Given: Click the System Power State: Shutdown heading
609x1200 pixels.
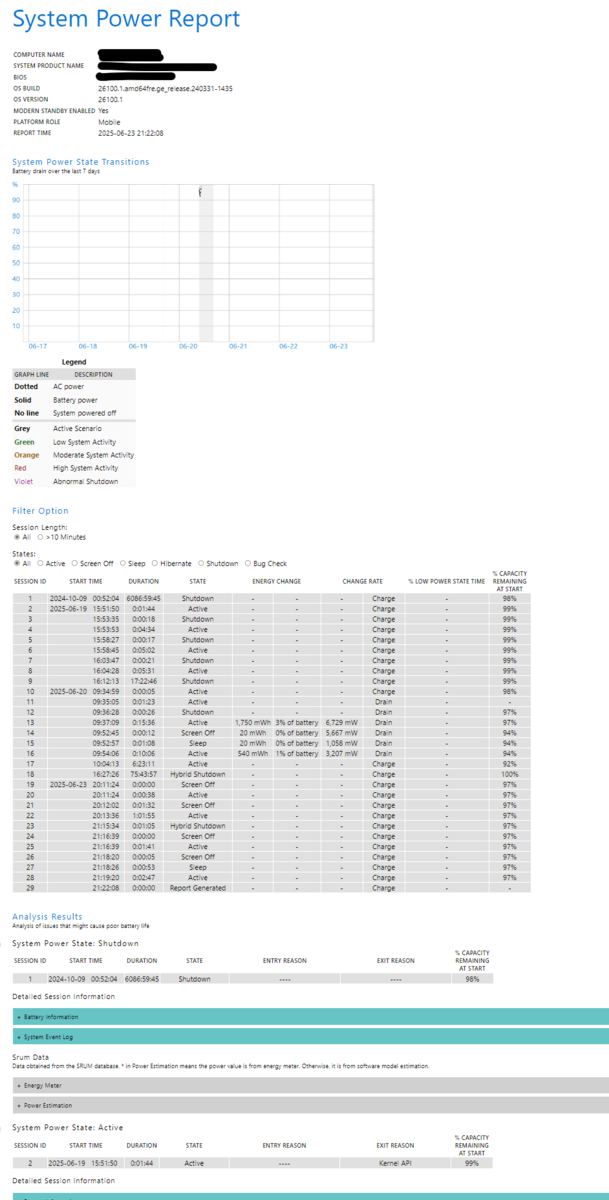Looking at the screenshot, I should pyautogui.click(x=75, y=943).
